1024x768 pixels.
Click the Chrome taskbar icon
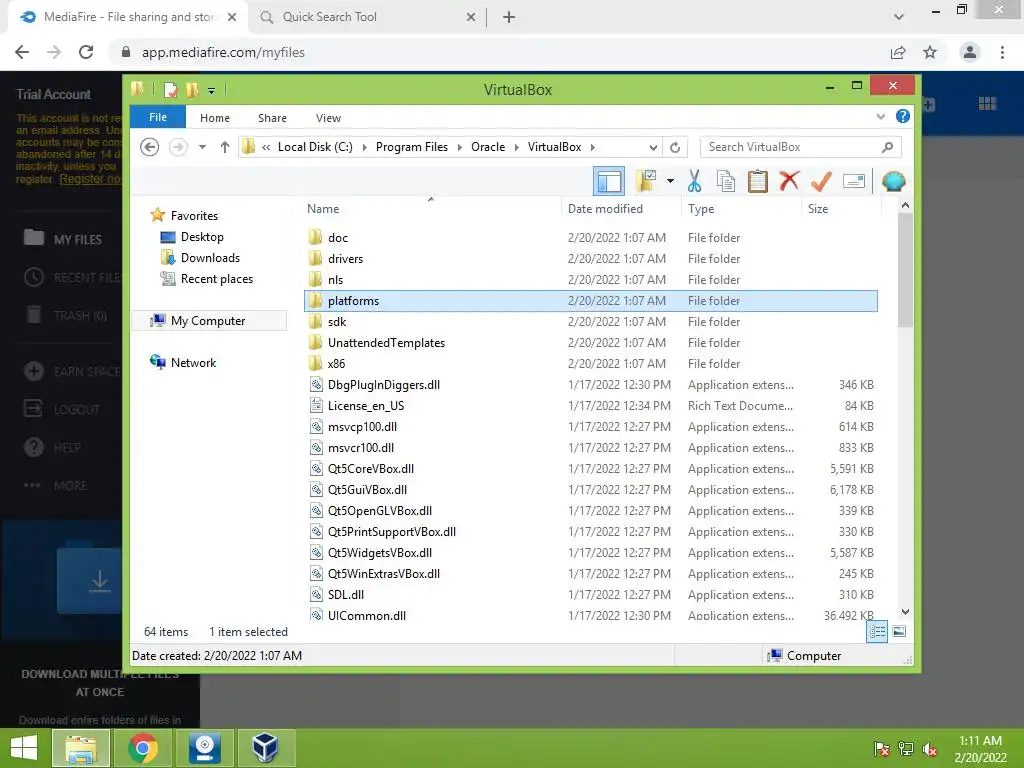[143, 748]
